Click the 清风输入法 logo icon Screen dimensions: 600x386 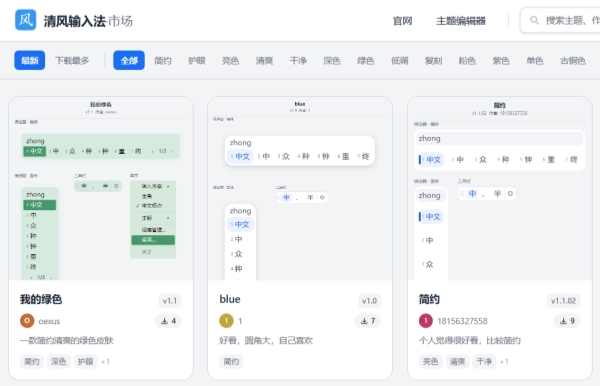pyautogui.click(x=25, y=20)
